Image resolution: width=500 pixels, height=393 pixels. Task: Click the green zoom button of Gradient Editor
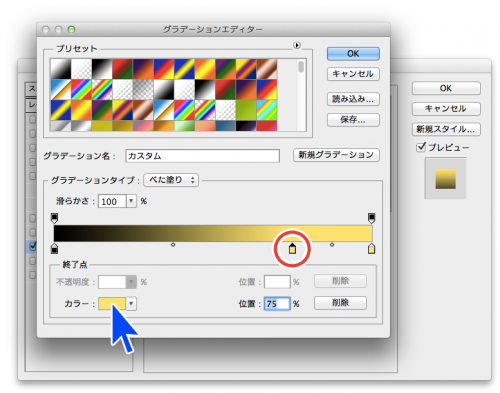pyautogui.click(x=71, y=30)
